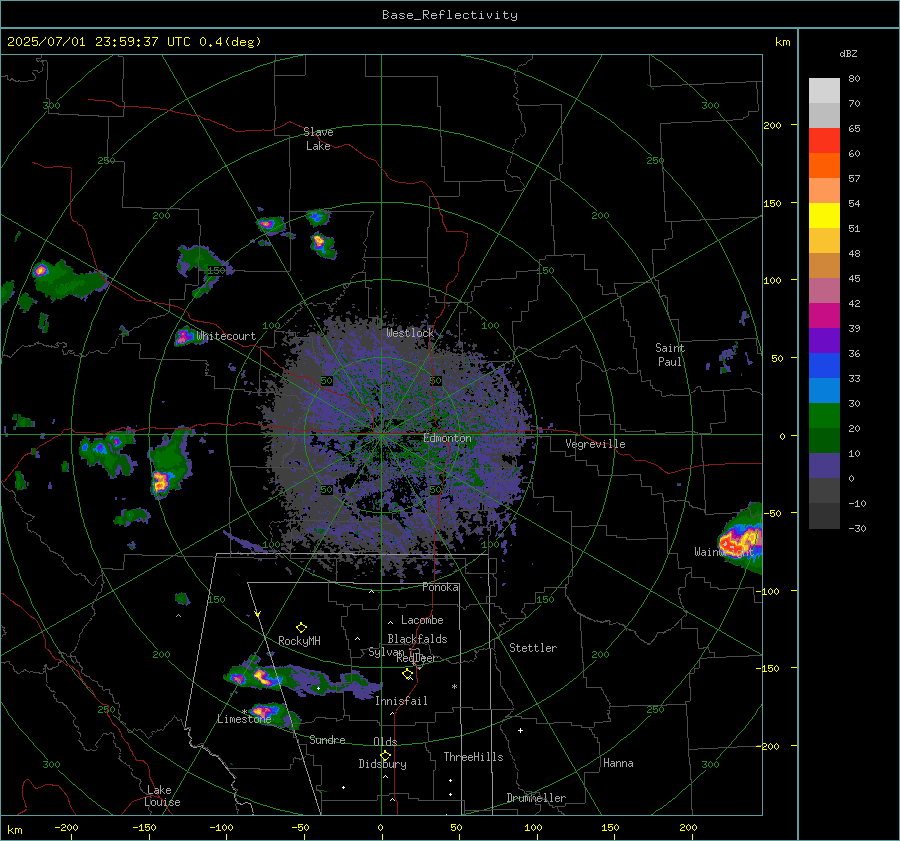
Task: Select the orange 57-60 dBZ legend swatch
Action: tap(824, 165)
